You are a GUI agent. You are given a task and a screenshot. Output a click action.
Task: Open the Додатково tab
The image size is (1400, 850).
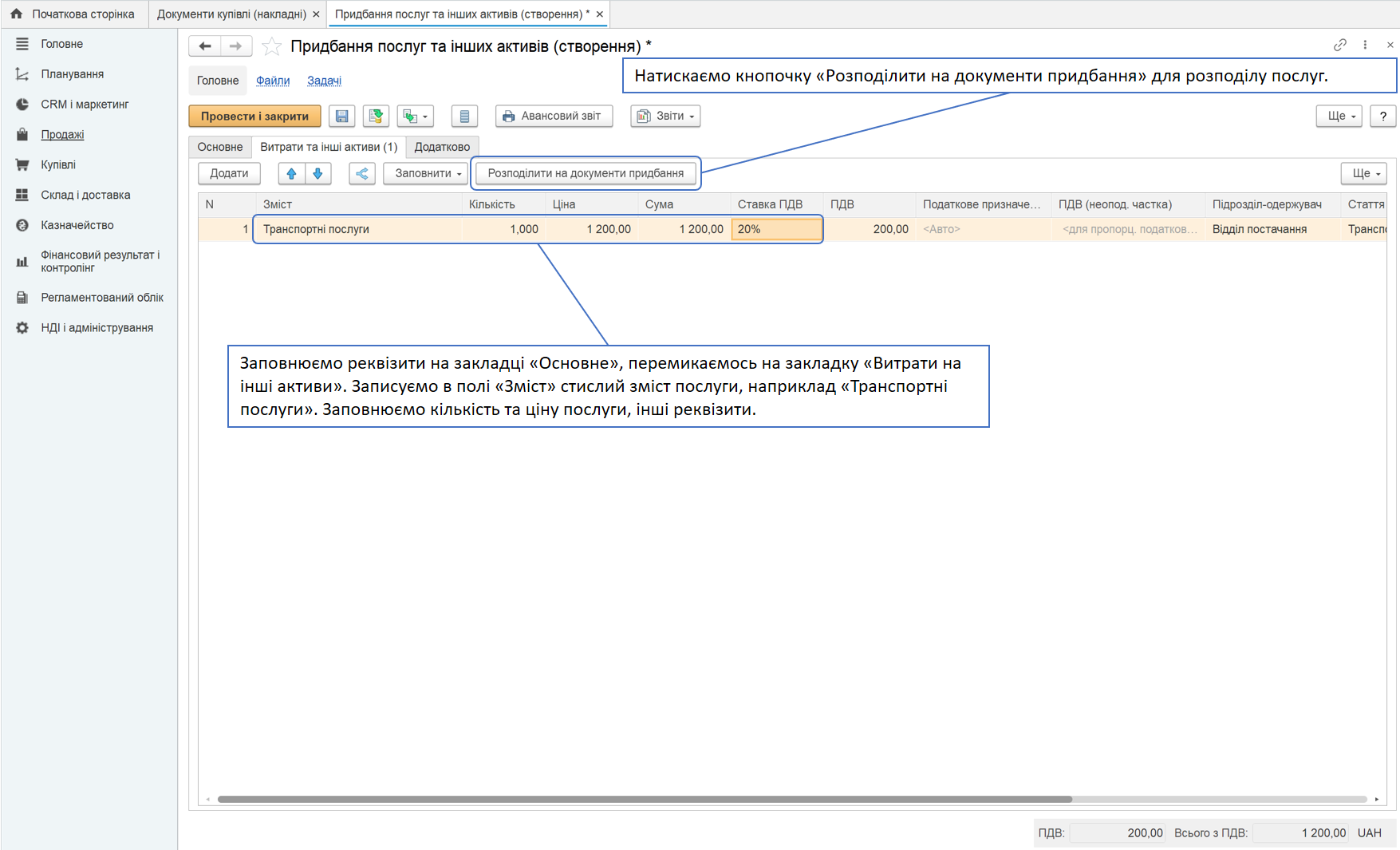[442, 147]
